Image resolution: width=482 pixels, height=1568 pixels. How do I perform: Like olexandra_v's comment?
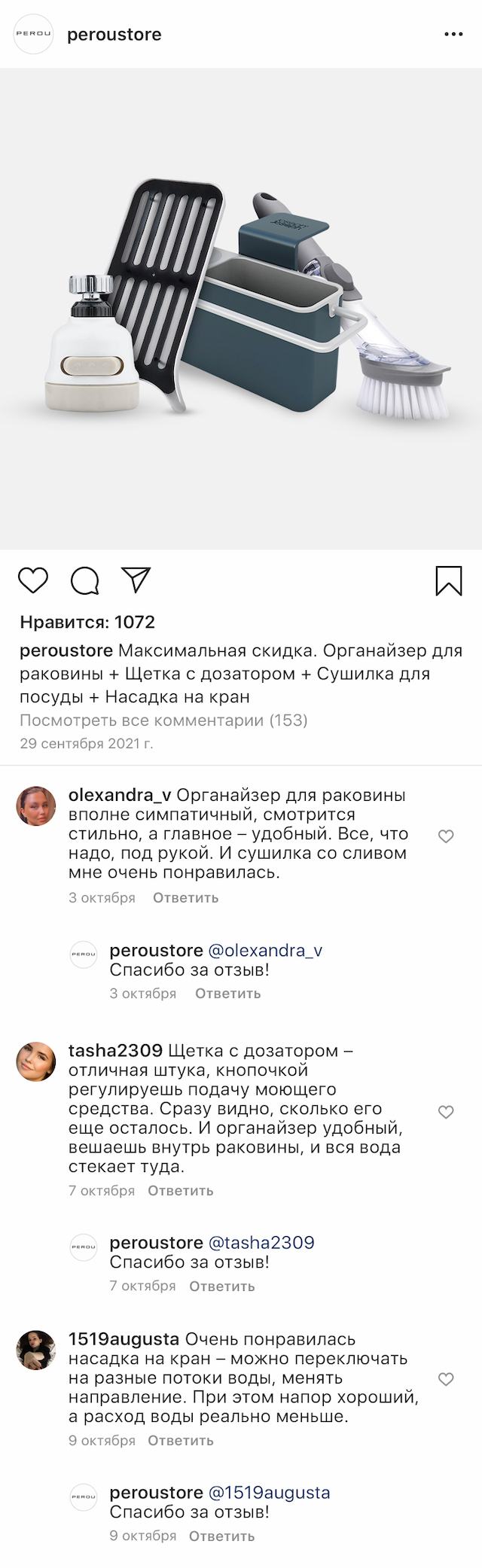pos(446,836)
